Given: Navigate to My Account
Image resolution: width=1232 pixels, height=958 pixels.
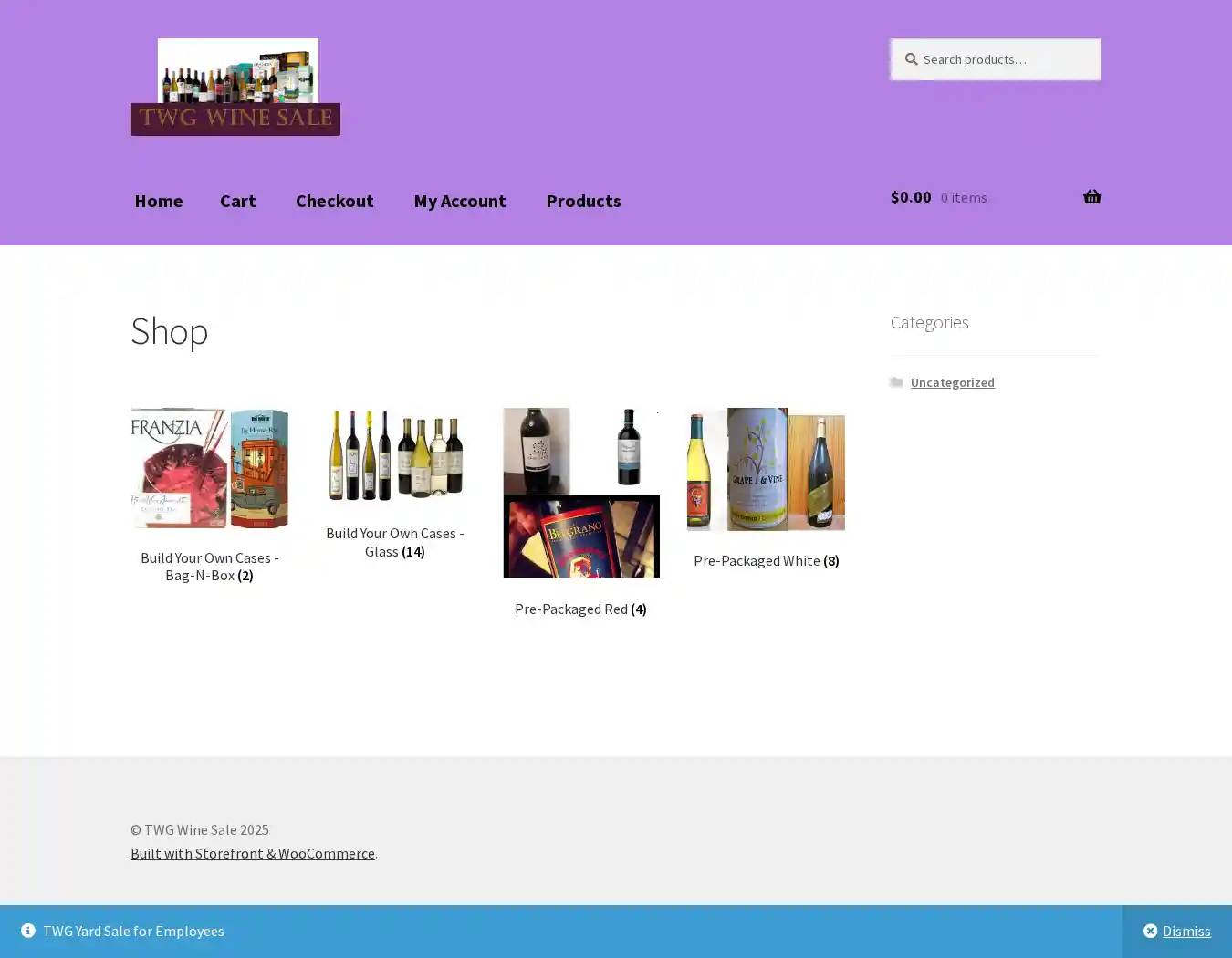Looking at the screenshot, I should [459, 201].
